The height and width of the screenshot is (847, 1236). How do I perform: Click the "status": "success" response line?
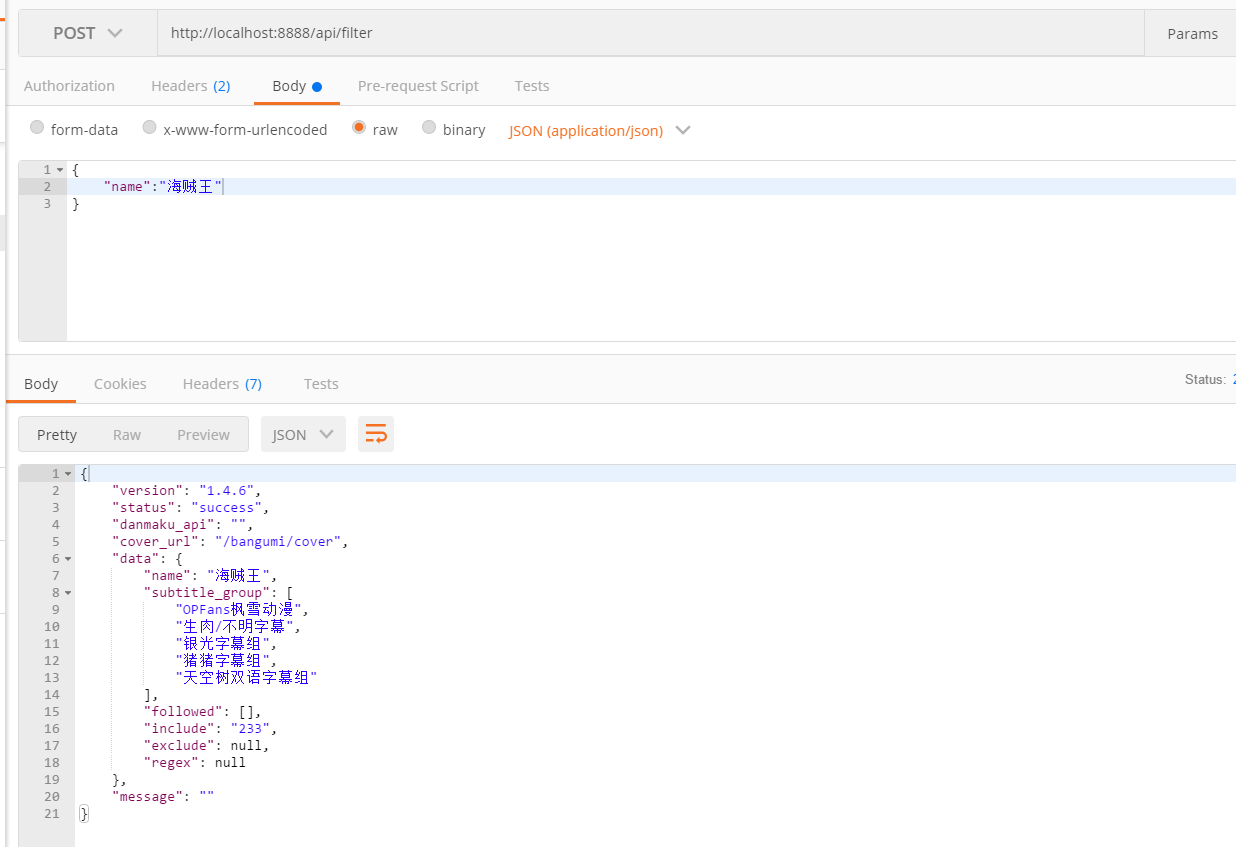click(191, 507)
